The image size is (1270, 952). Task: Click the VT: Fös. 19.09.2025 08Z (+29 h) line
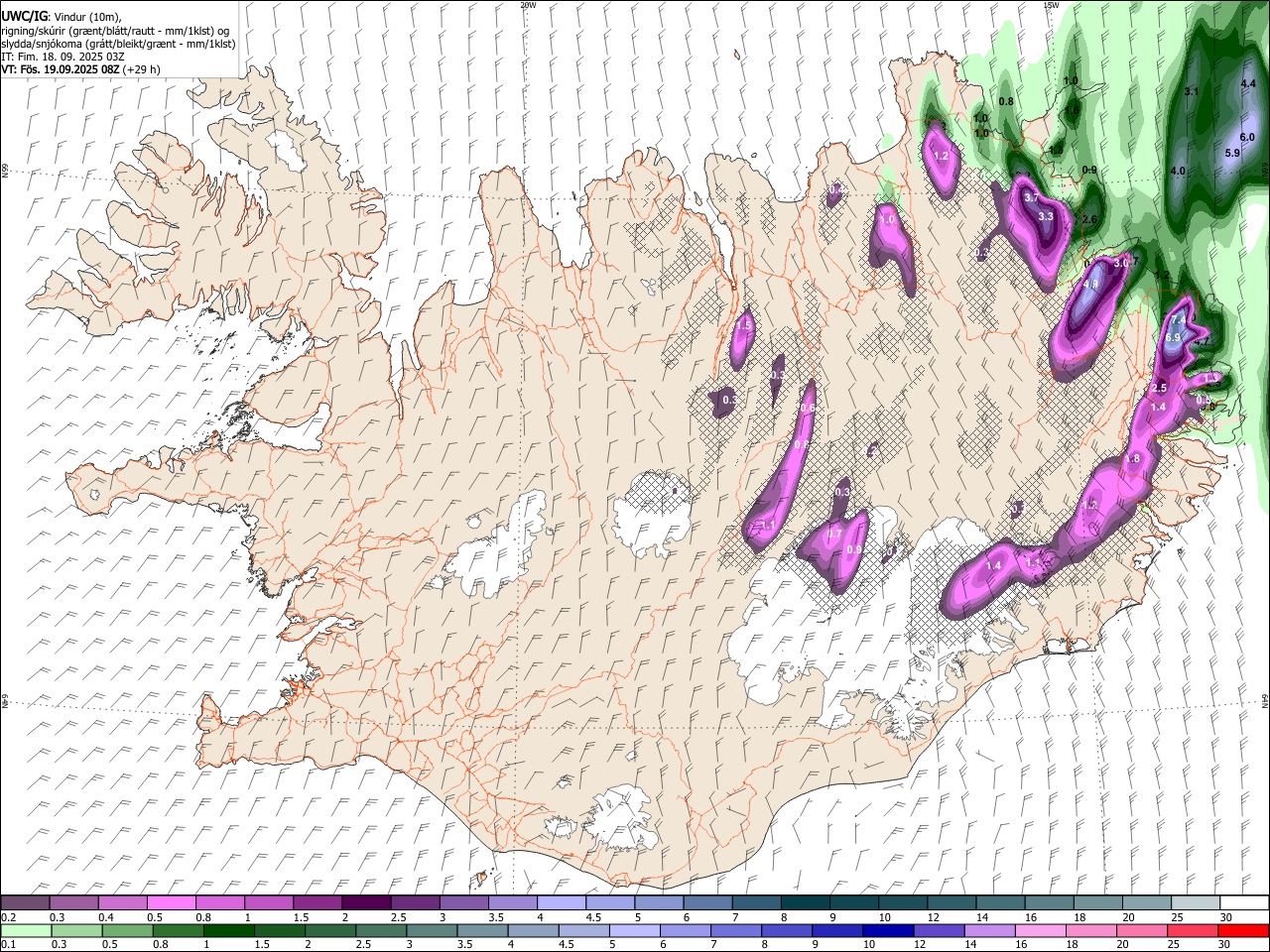[80, 69]
